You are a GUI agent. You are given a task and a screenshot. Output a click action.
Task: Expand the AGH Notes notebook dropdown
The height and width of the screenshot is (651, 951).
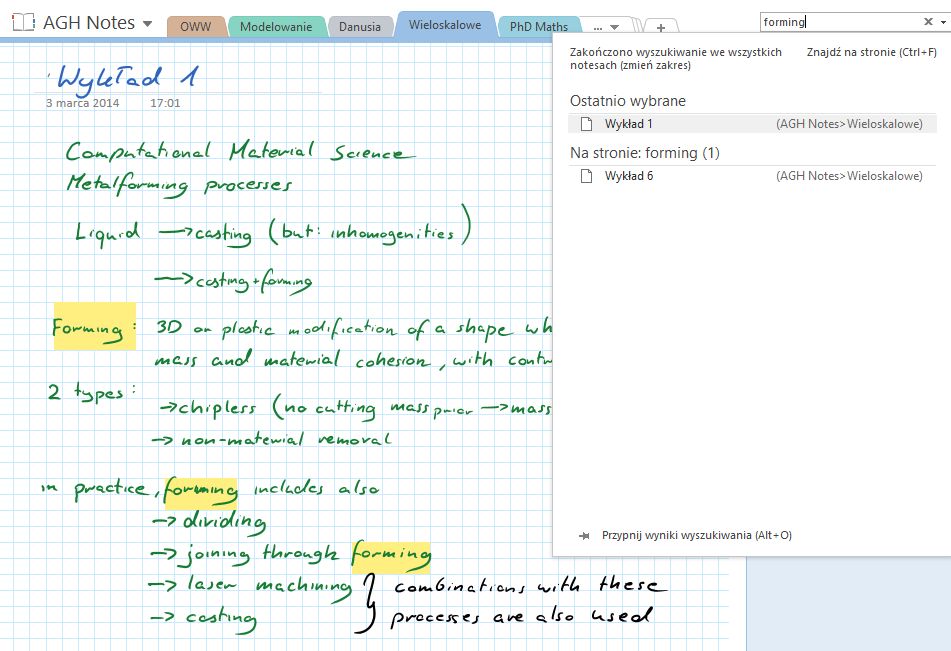148,24
